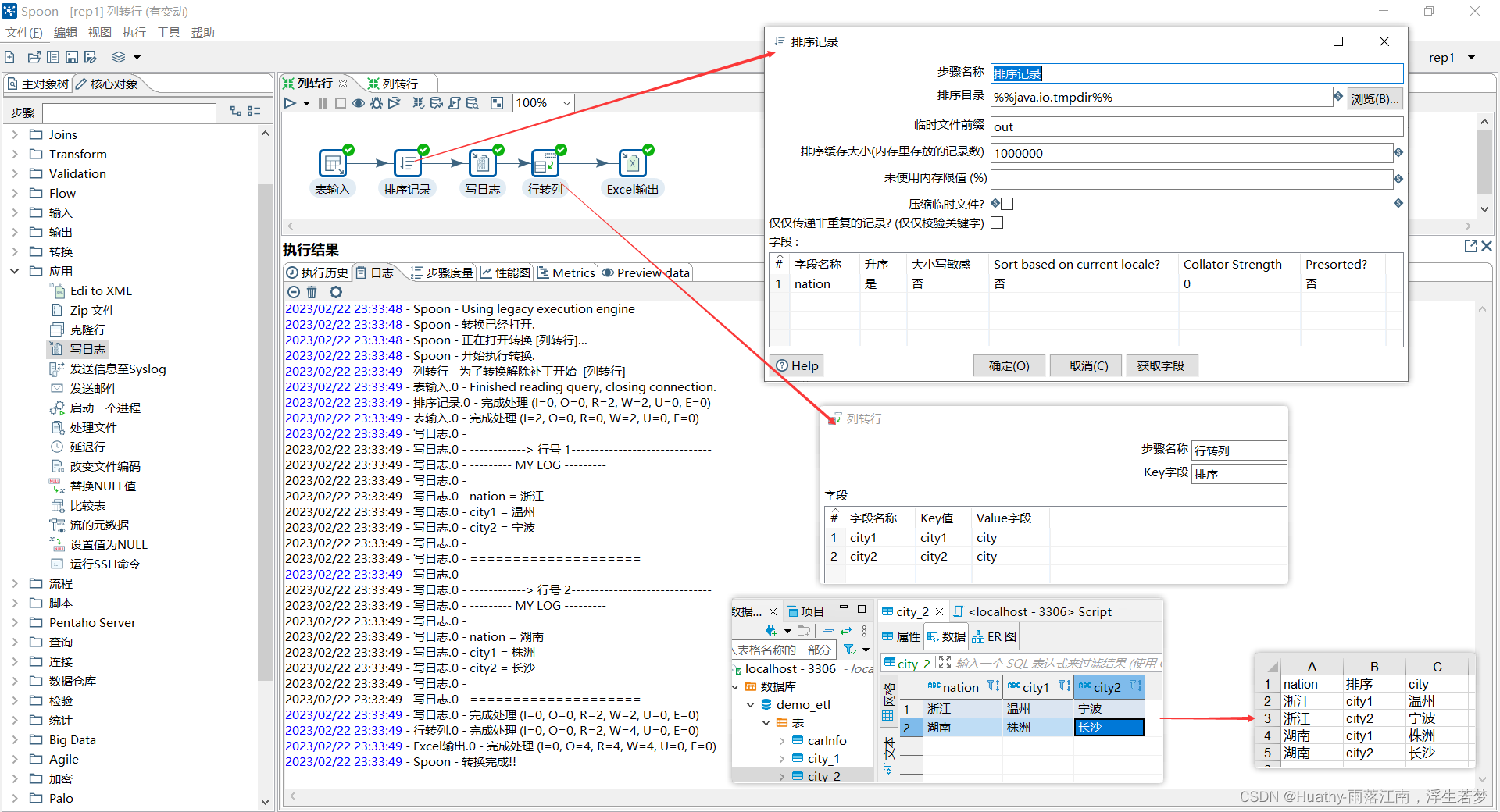
Task: Expand the Flow folder
Action: pos(14,193)
